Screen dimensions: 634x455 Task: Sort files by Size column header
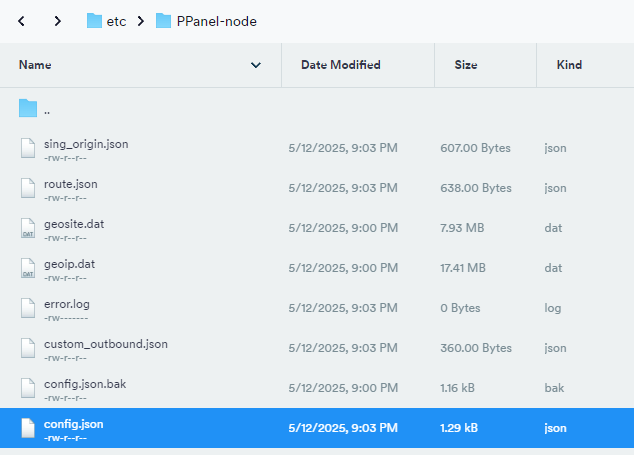465,65
